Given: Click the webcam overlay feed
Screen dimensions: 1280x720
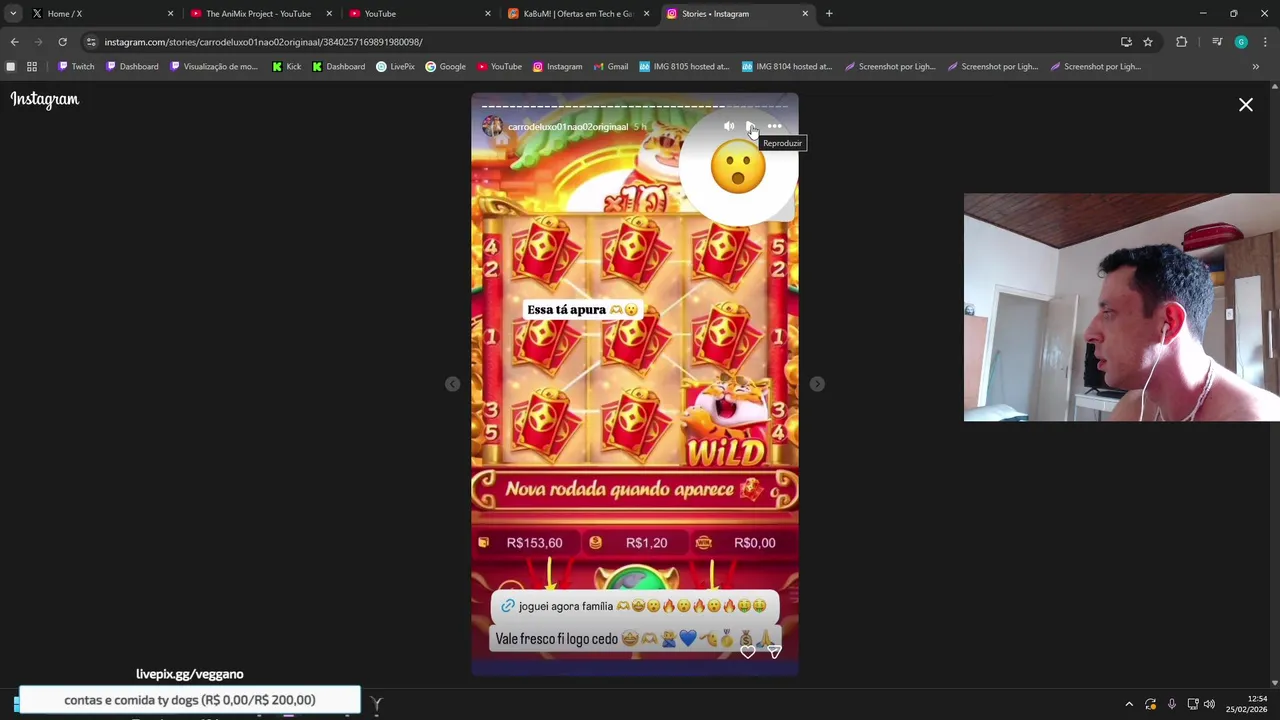Looking at the screenshot, I should point(1122,308).
